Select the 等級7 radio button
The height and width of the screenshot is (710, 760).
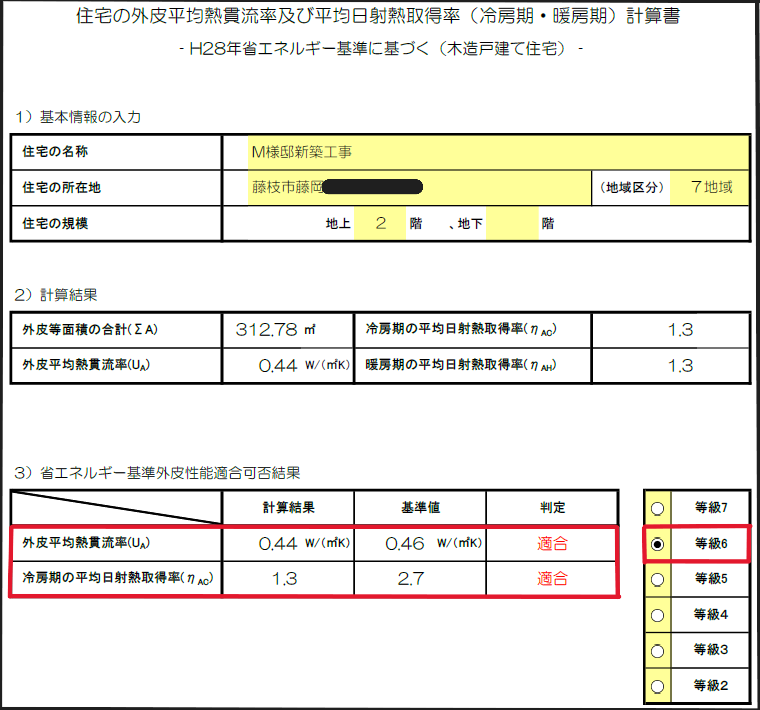(657, 508)
